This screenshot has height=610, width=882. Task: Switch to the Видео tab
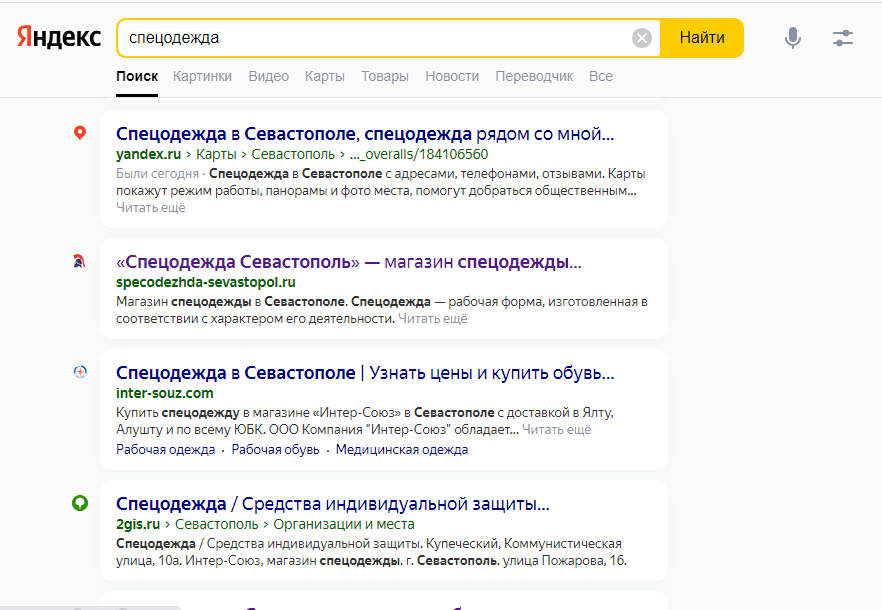pyautogui.click(x=268, y=76)
